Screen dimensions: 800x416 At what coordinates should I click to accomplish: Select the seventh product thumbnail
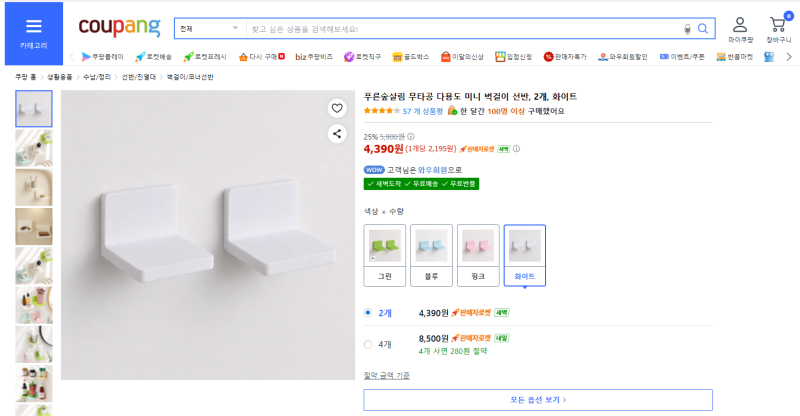click(x=34, y=344)
